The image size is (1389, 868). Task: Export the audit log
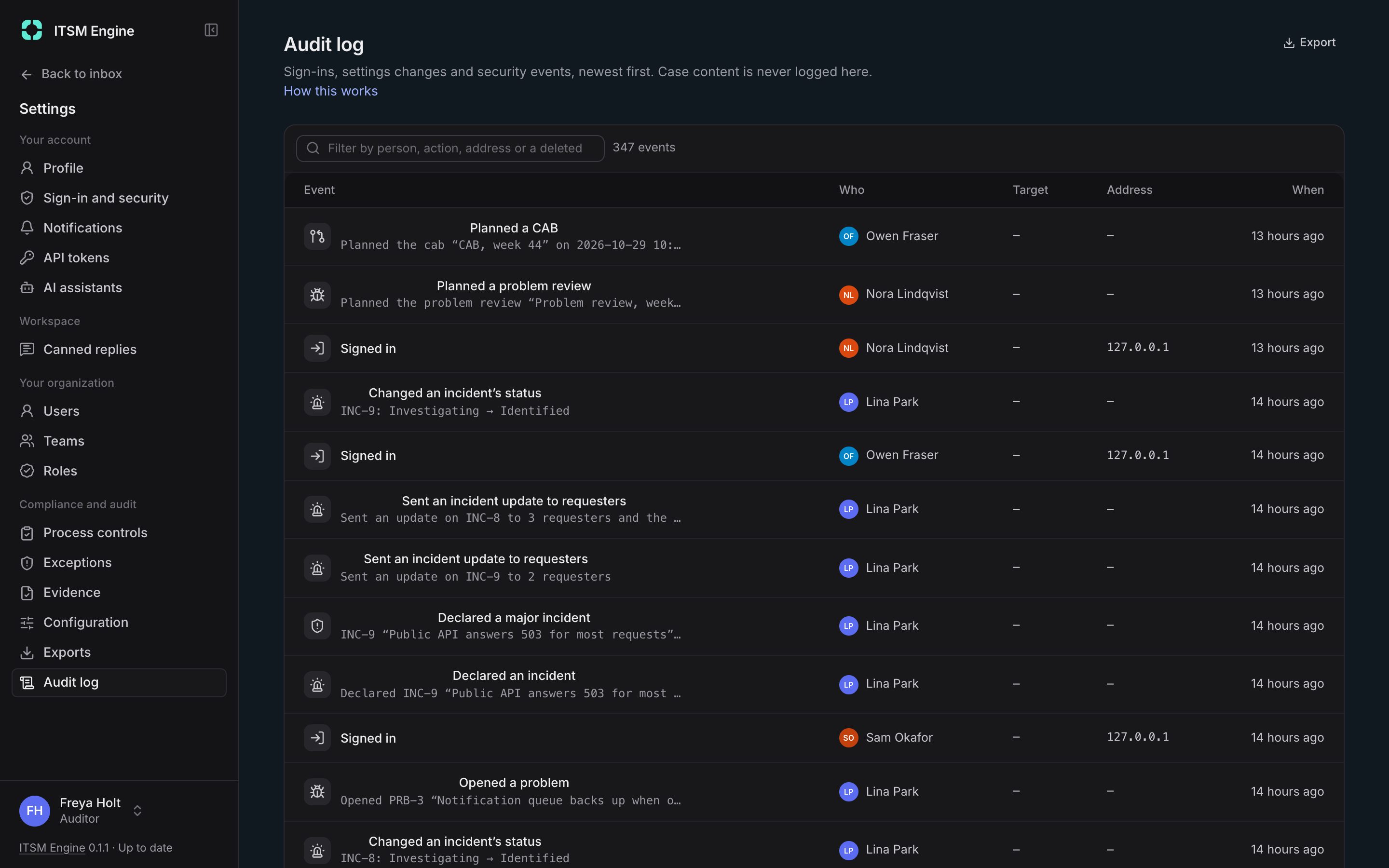pyautogui.click(x=1309, y=42)
